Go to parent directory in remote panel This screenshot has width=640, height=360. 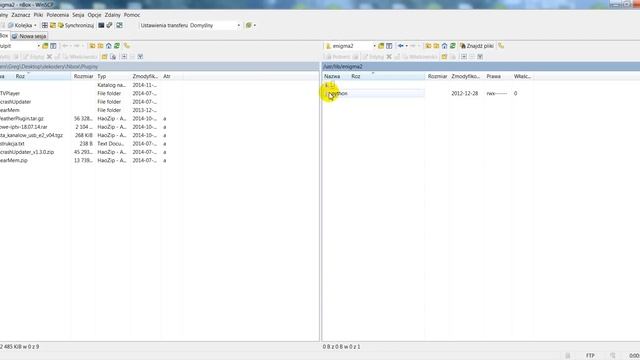pos(428,46)
